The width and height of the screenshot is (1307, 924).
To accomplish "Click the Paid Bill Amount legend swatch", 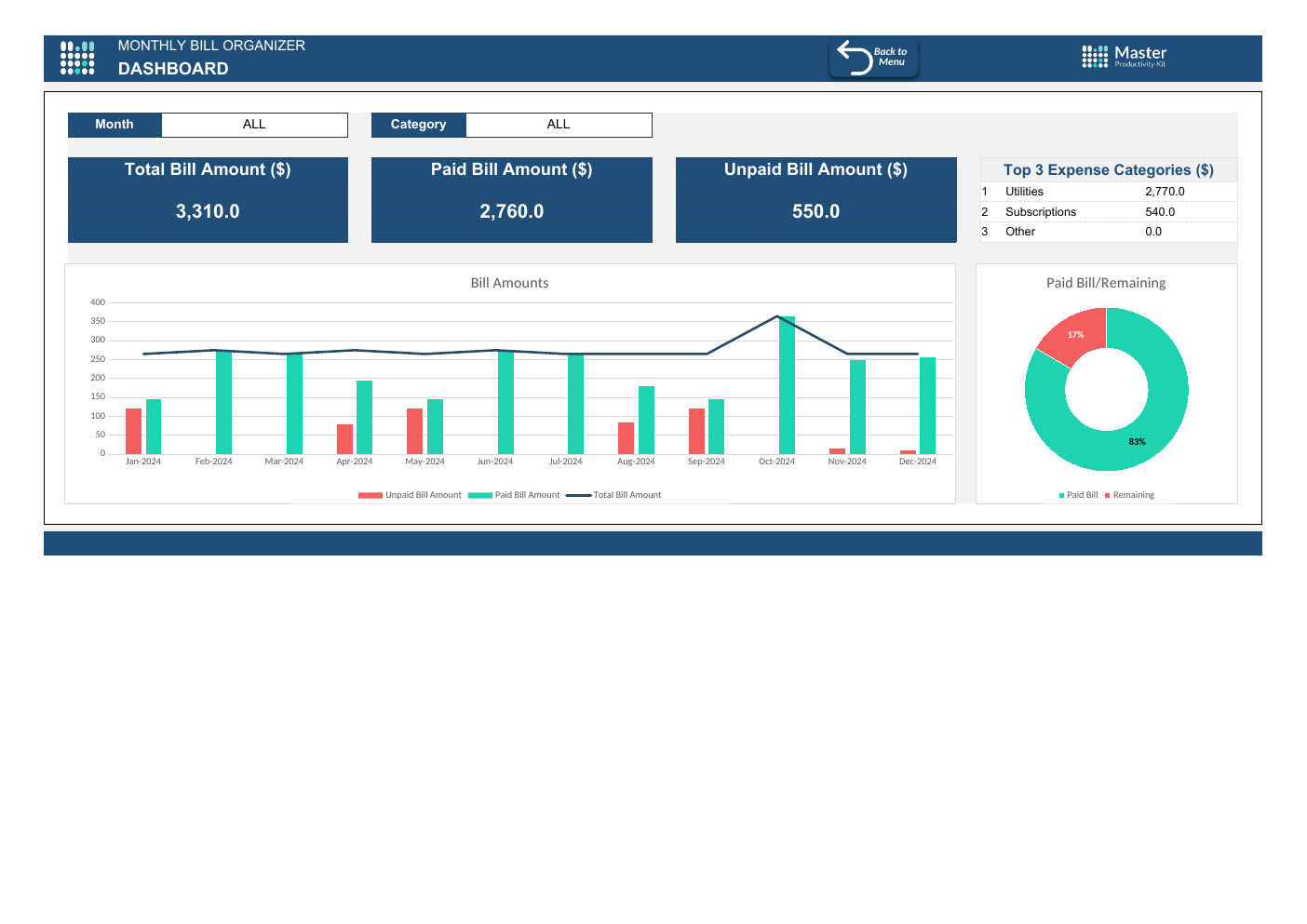I will coord(480,495).
